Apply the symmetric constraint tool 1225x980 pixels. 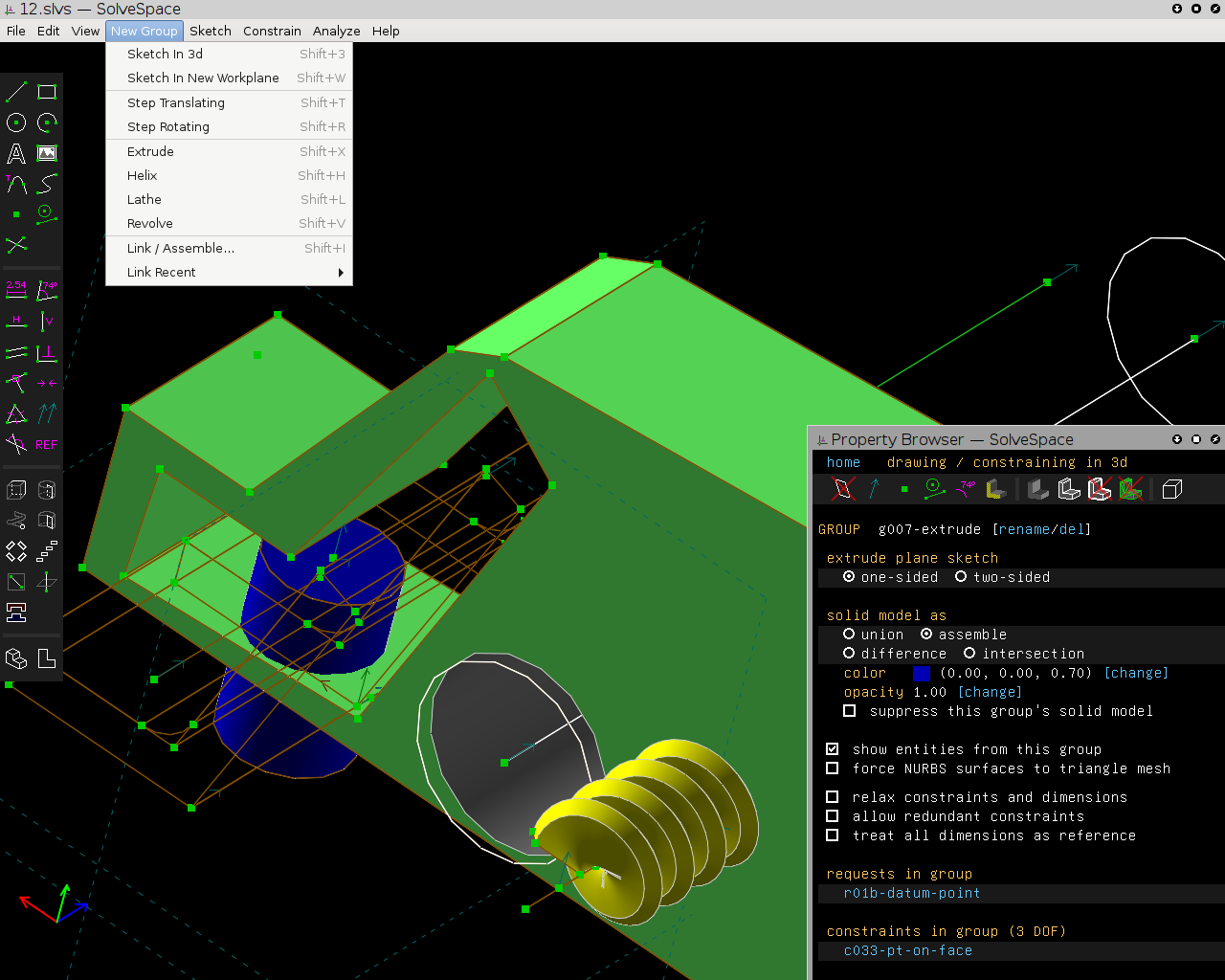pos(47,383)
